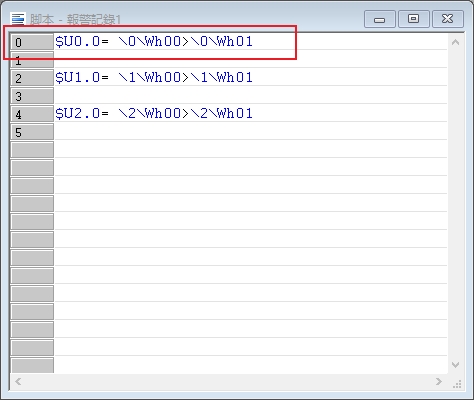Select row header number 3
This screenshot has height=400, width=474.
[x=32, y=96]
